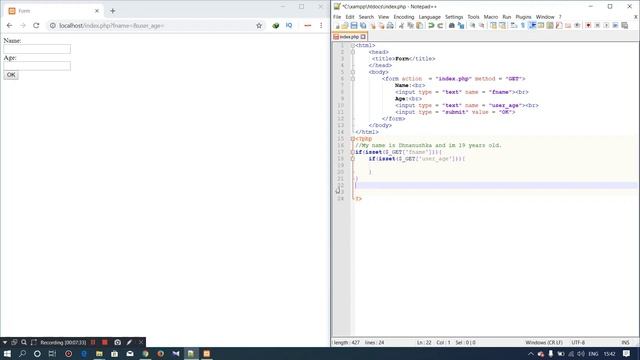This screenshot has height=360, width=640.
Task: Open Windows taskbar search magnifier
Action: 22,353
